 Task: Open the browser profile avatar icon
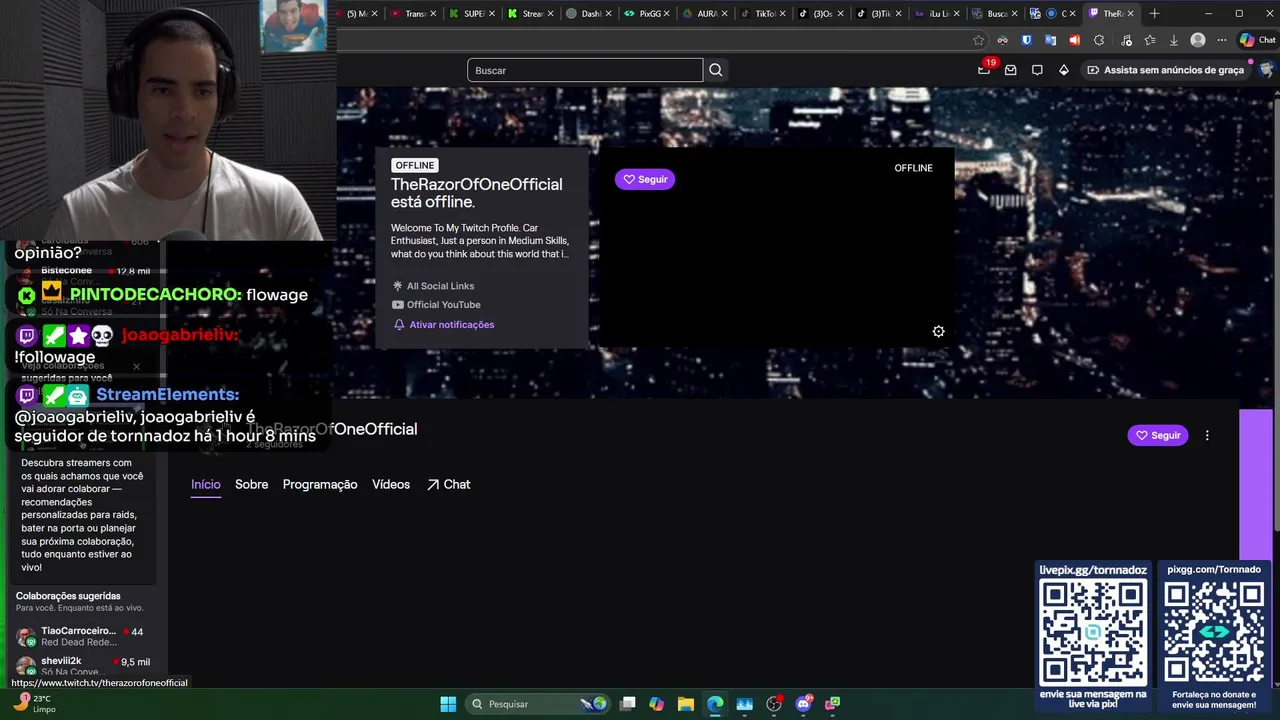click(x=1198, y=40)
